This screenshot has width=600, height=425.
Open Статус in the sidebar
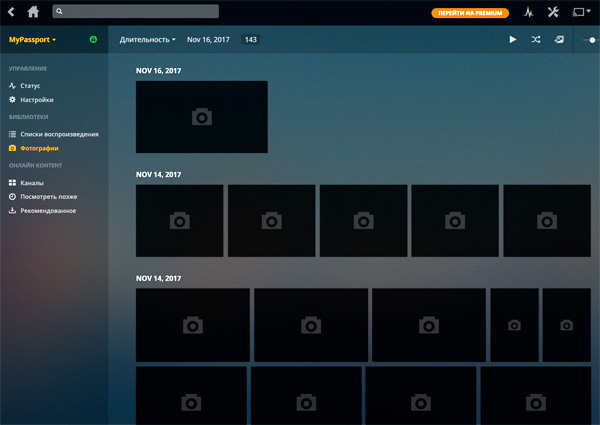coord(30,86)
